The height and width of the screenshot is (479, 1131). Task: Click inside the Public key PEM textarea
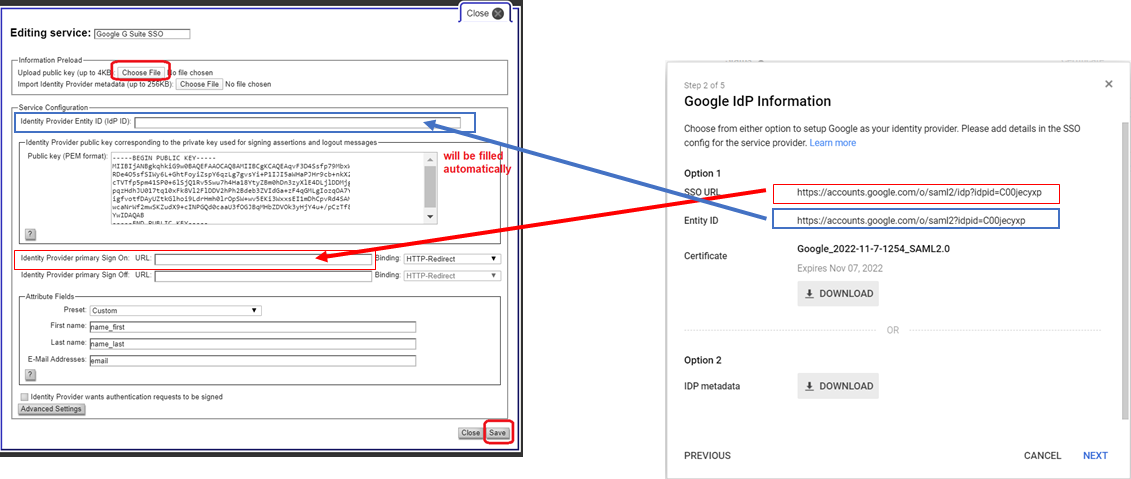coord(267,189)
